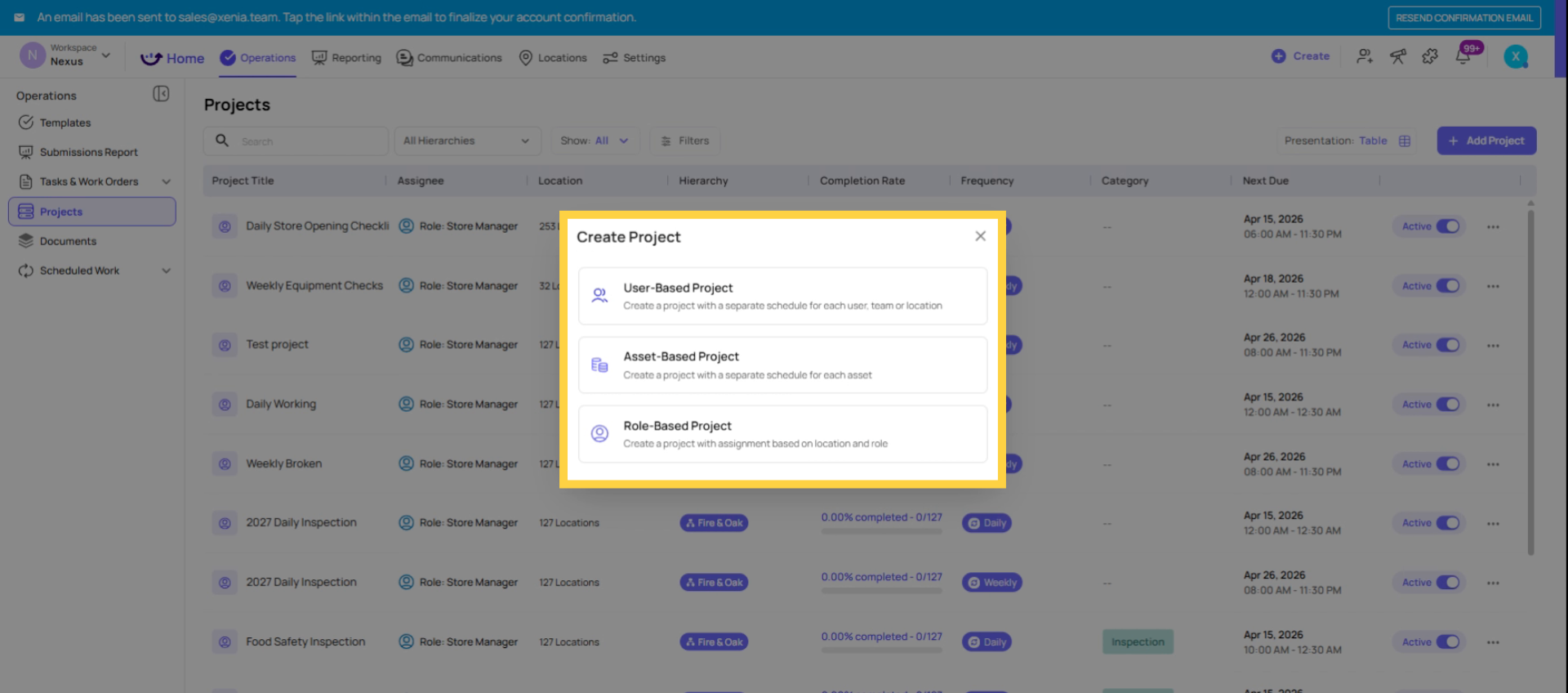The image size is (1568, 693).
Task: Click the Test project row icon
Action: coord(225,345)
